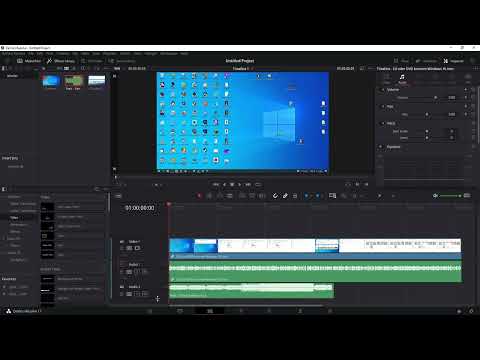Select Generators category in Toolbox
Screen dimensions: 480x360
[x=18, y=225]
